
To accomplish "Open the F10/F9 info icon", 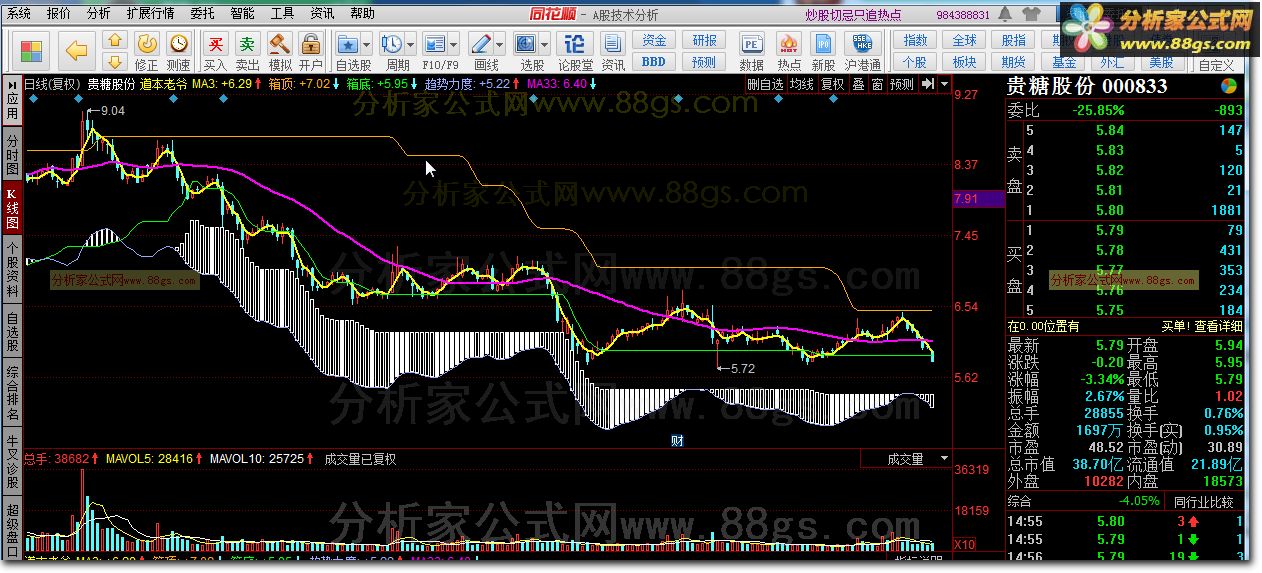I will pos(435,45).
